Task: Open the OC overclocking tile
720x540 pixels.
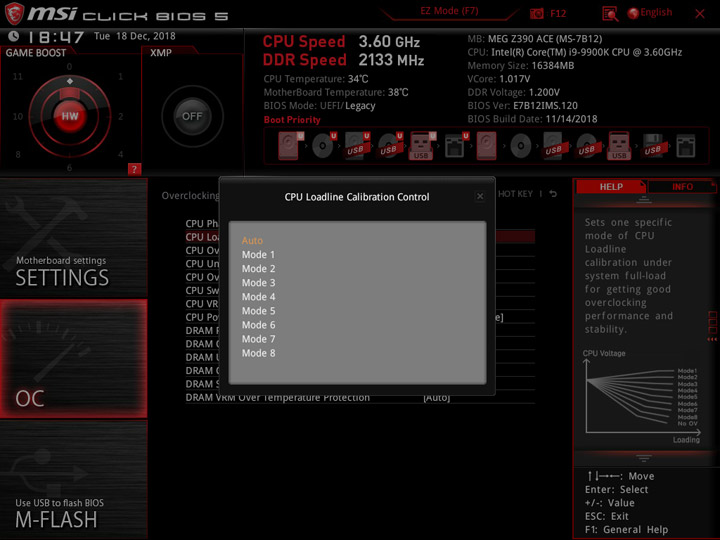Action: [x=73, y=359]
